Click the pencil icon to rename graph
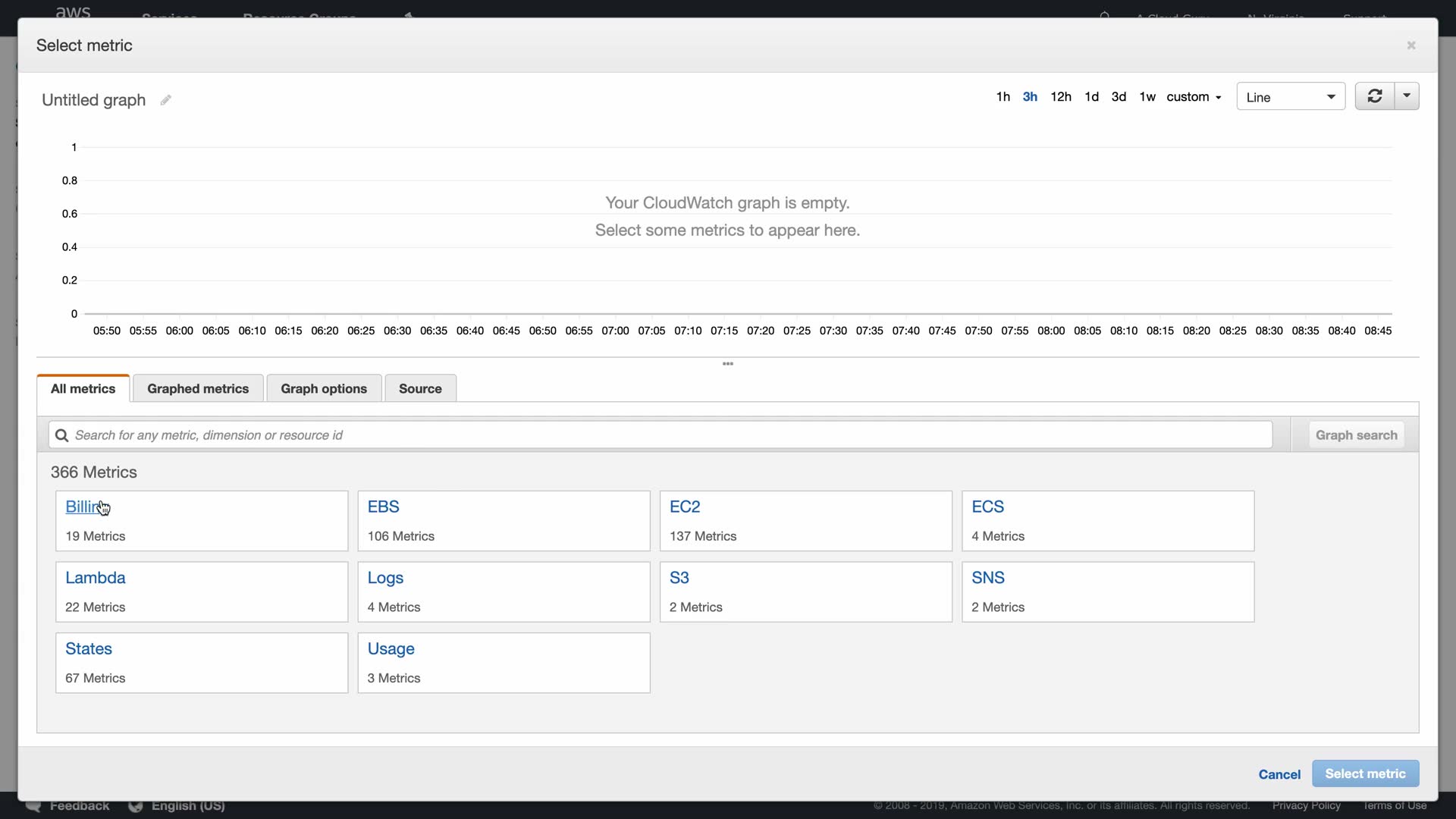The width and height of the screenshot is (1456, 819). click(x=165, y=100)
